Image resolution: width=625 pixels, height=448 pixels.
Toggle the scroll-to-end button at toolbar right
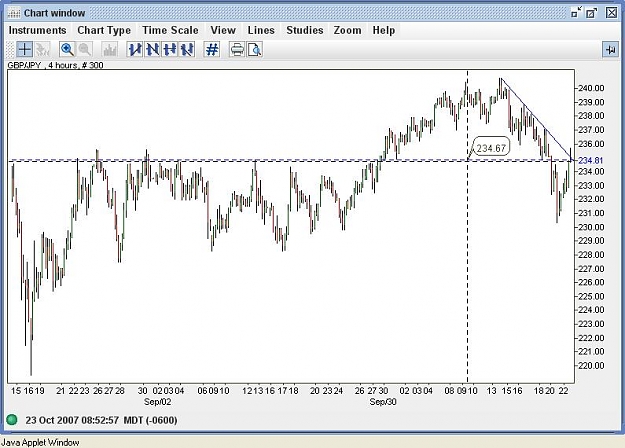610,49
